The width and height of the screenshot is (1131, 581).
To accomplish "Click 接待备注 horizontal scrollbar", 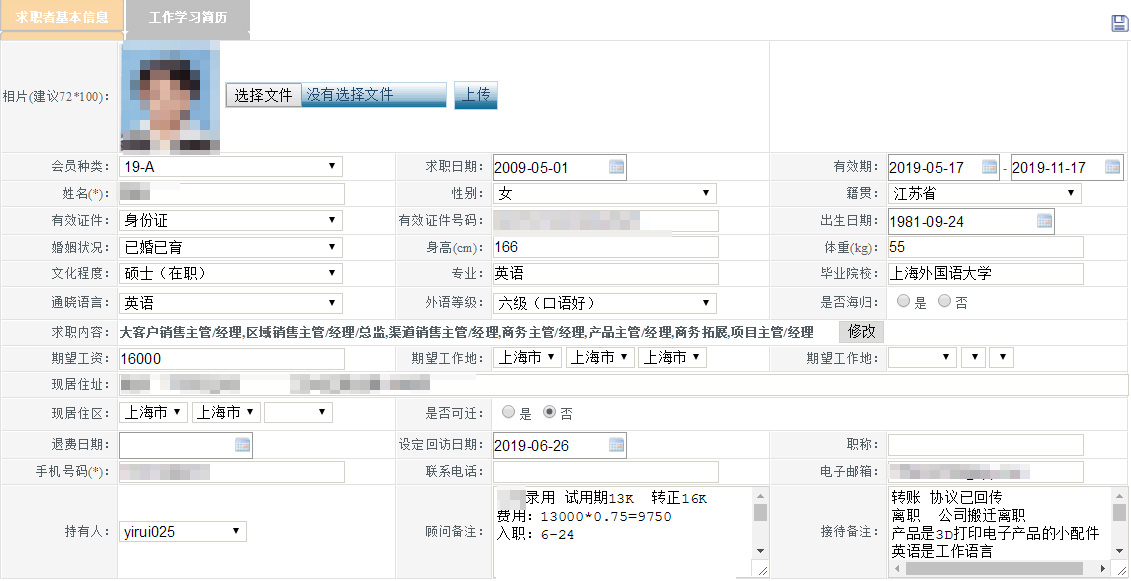I will coord(1000,569).
